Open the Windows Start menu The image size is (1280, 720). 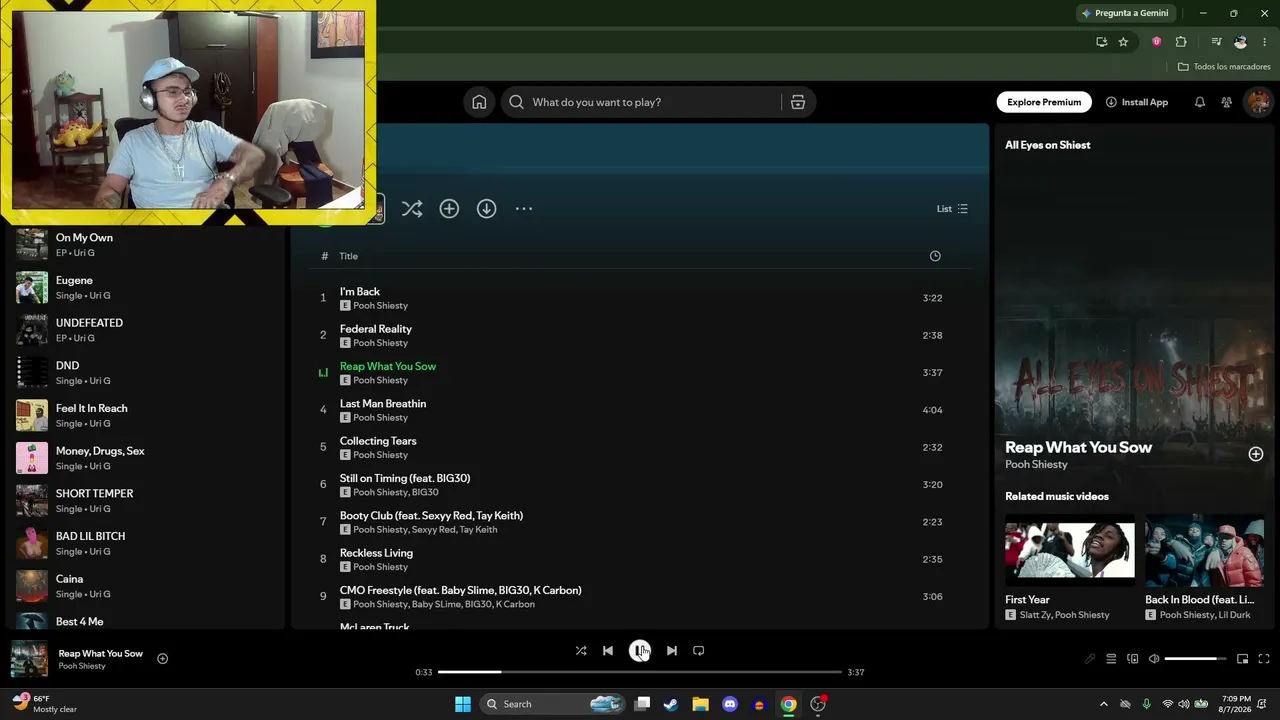pos(463,704)
